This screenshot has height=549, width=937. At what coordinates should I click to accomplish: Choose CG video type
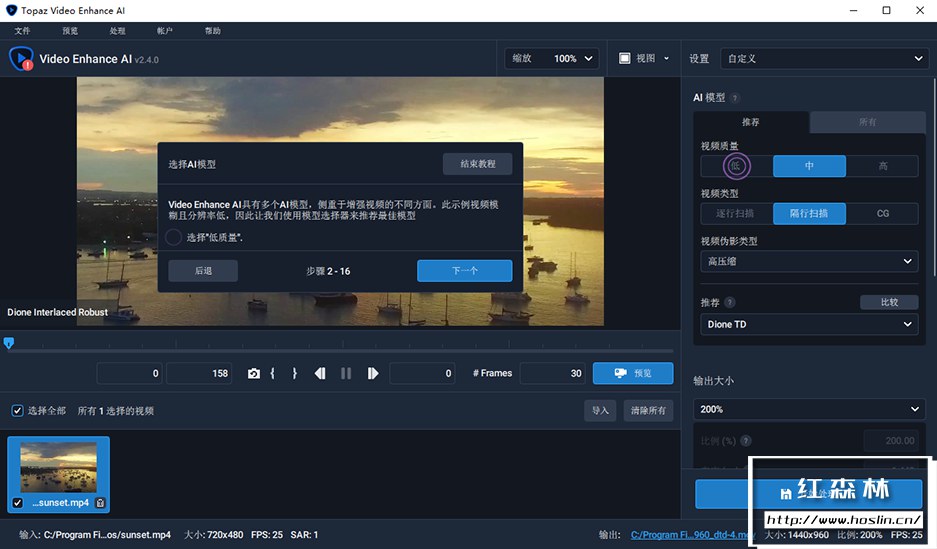[x=882, y=213]
